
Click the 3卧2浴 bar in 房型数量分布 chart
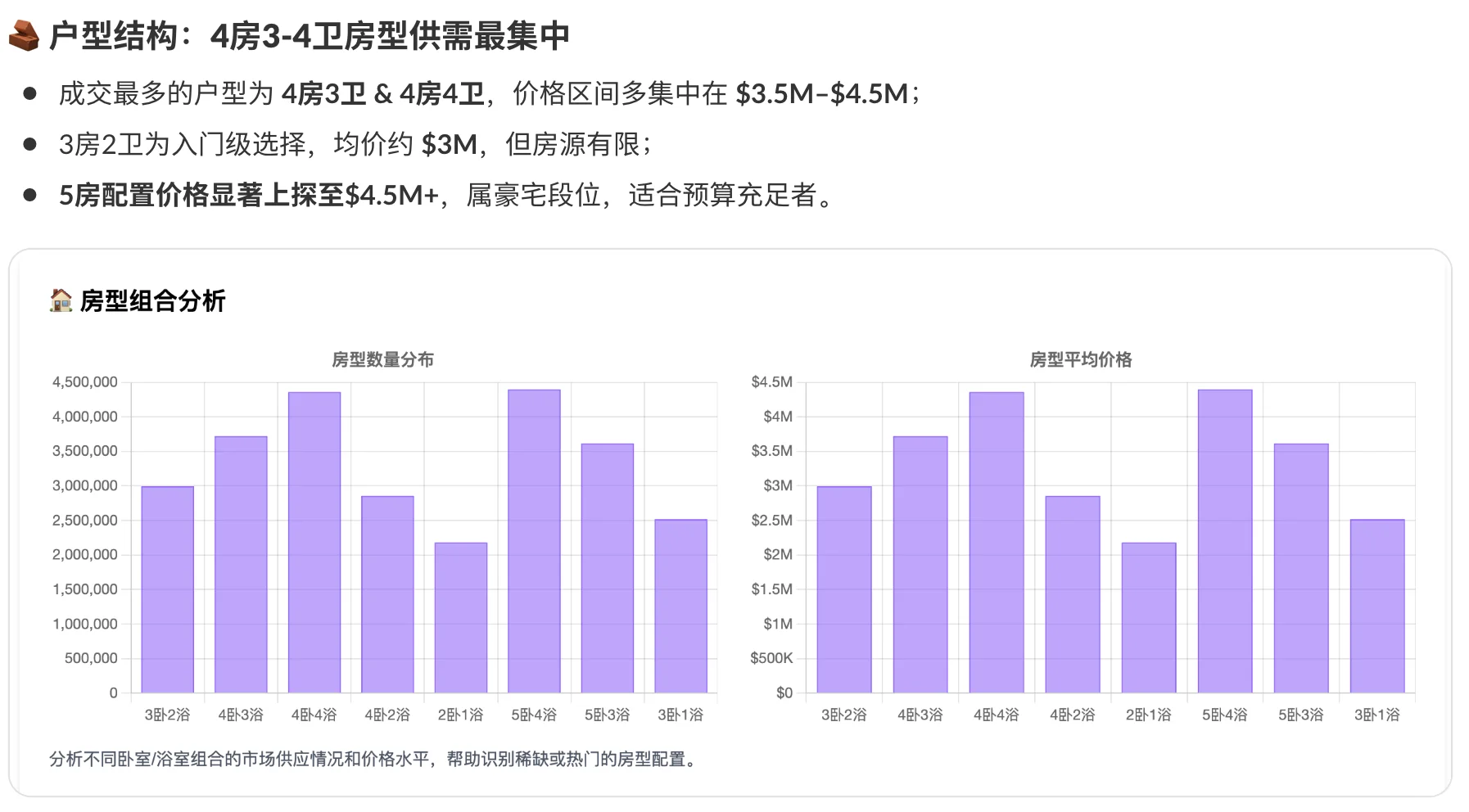(167, 589)
